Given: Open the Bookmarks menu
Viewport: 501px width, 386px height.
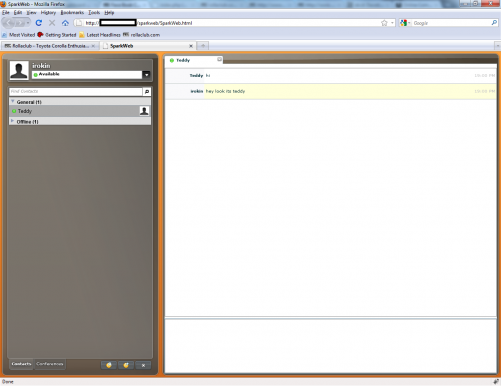Looking at the screenshot, I should tap(72, 13).
